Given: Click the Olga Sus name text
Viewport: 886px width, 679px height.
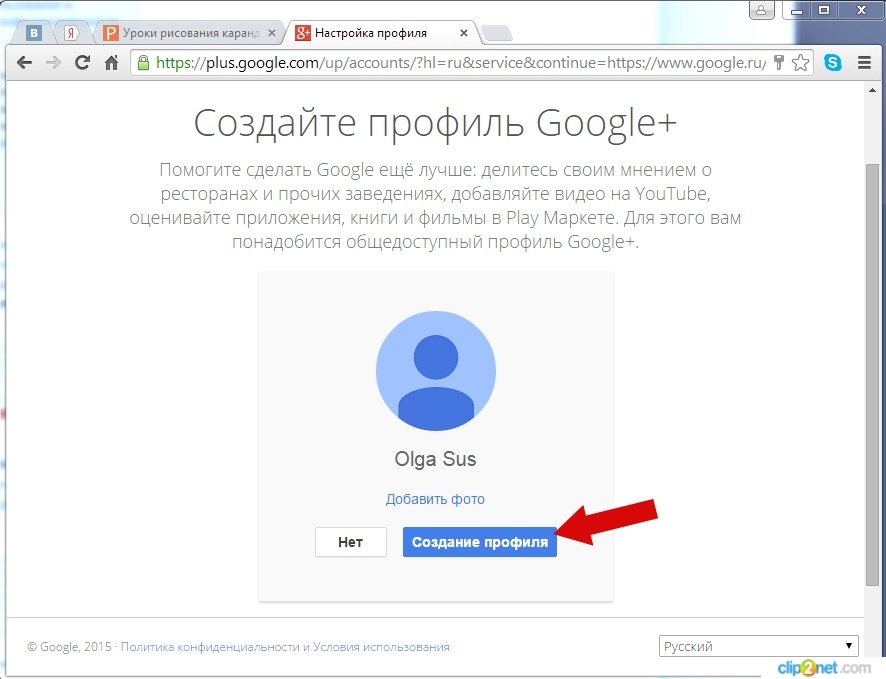Looking at the screenshot, I should pos(435,459).
